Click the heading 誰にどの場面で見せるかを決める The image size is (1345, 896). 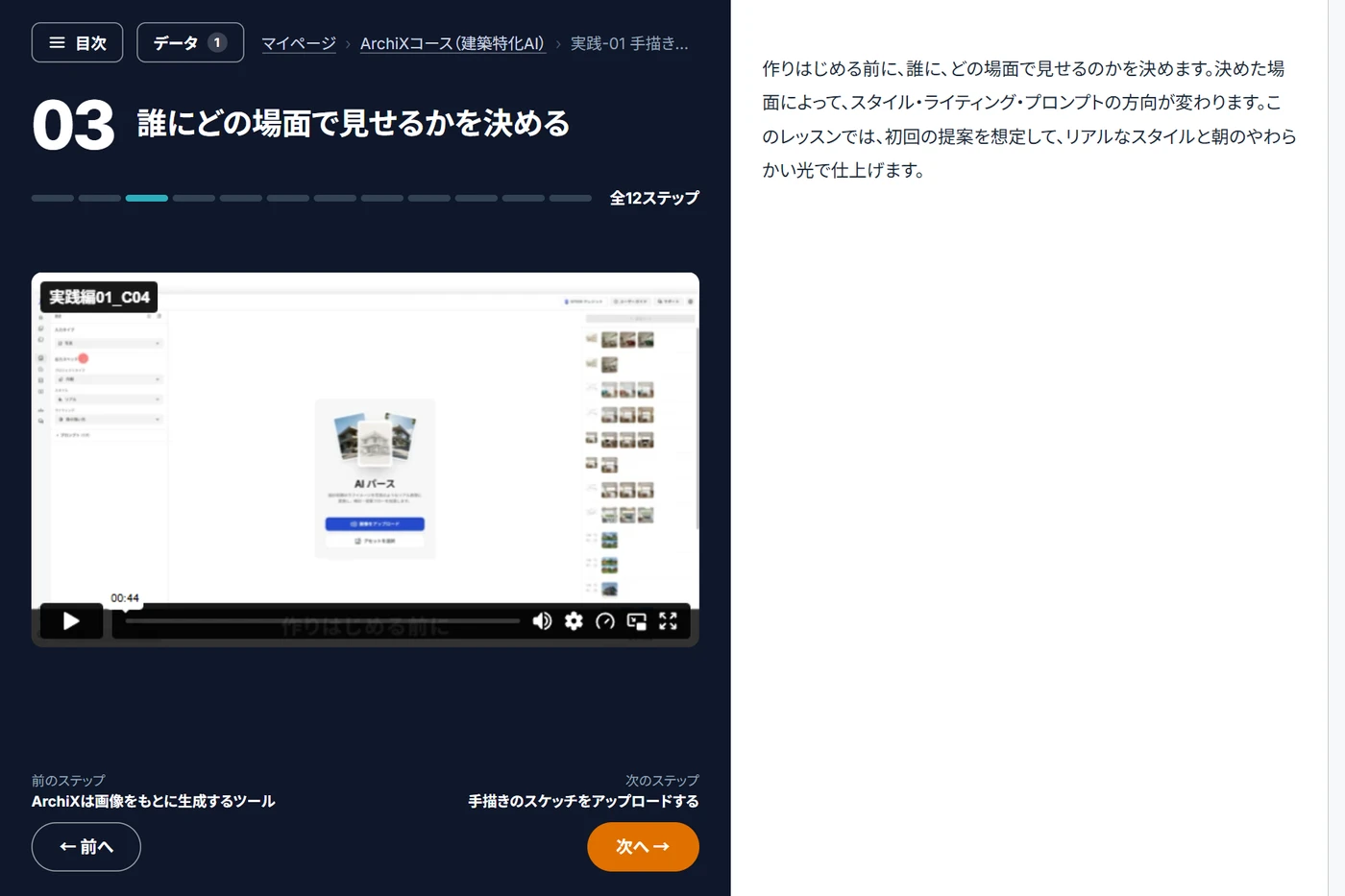tap(354, 124)
